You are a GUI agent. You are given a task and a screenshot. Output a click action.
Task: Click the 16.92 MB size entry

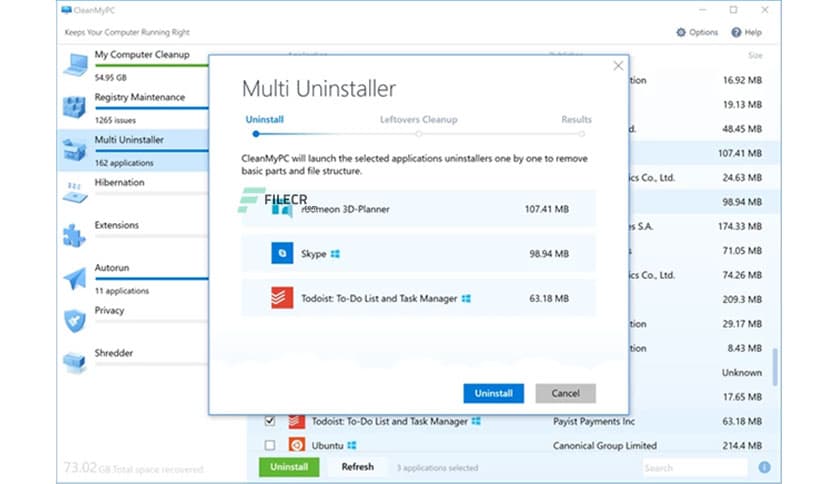tap(742, 80)
